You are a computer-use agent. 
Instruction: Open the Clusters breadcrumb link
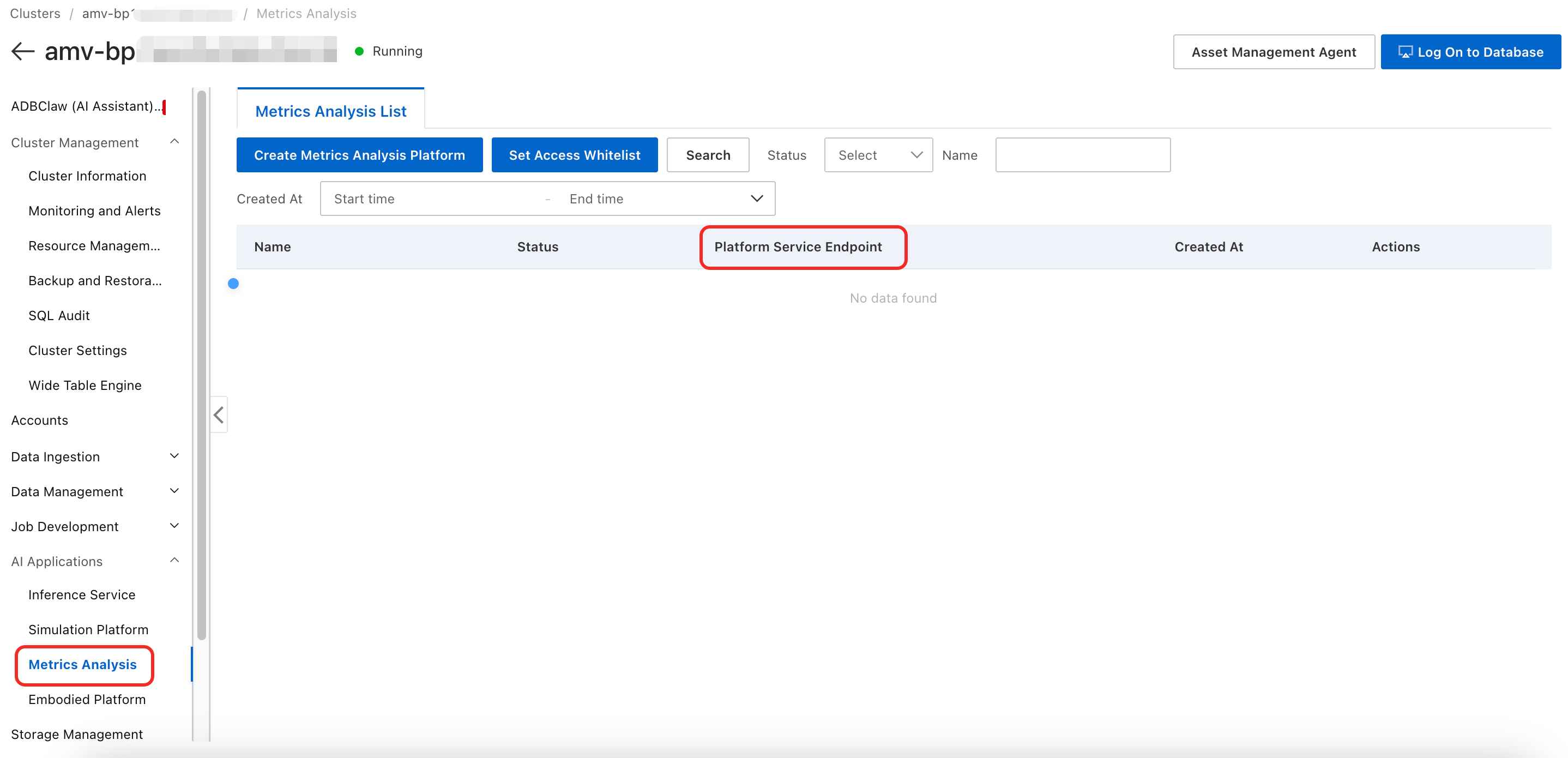pyautogui.click(x=35, y=14)
